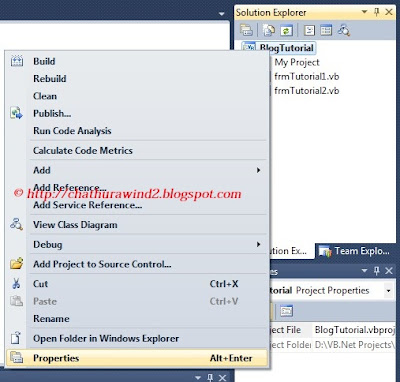Select View Class Diagram in the context menu
The height and width of the screenshot is (382, 400).
click(x=137, y=225)
